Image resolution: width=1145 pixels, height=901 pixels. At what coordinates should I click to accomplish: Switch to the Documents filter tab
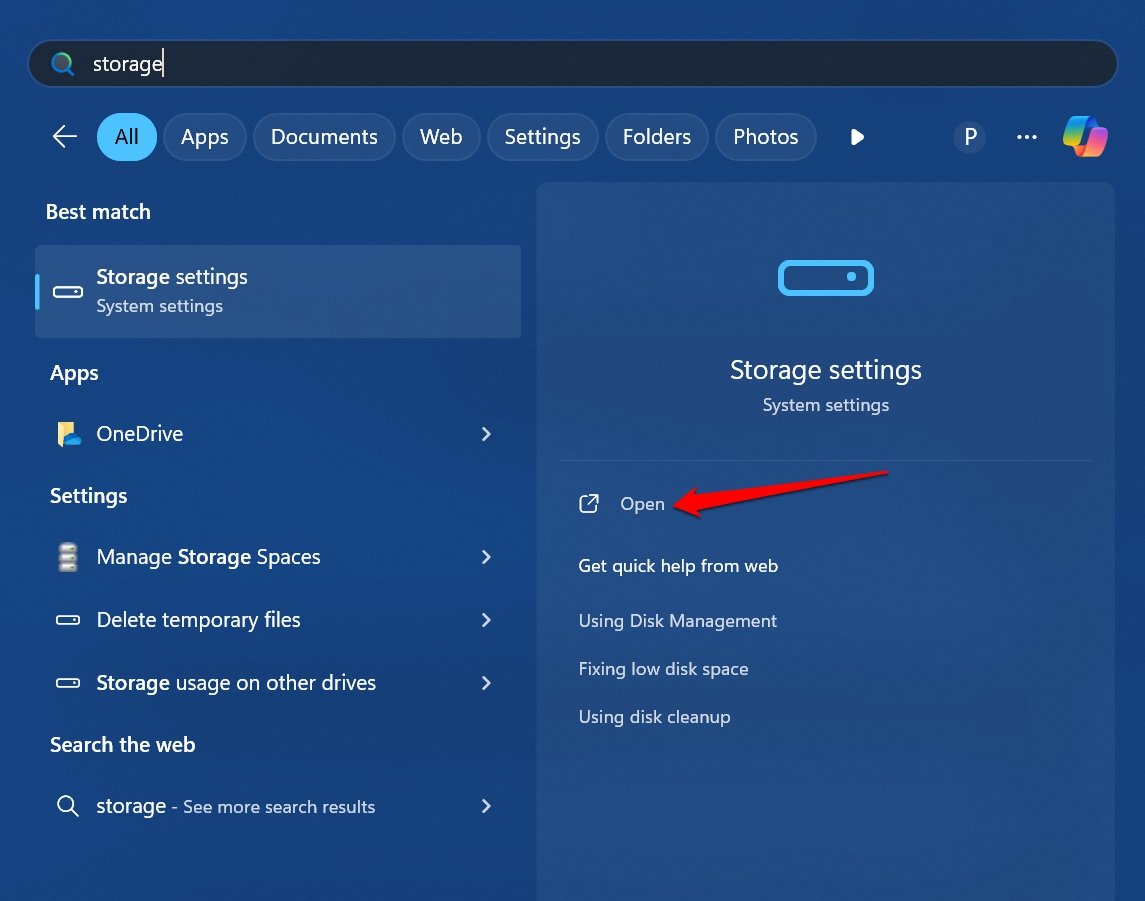(324, 137)
